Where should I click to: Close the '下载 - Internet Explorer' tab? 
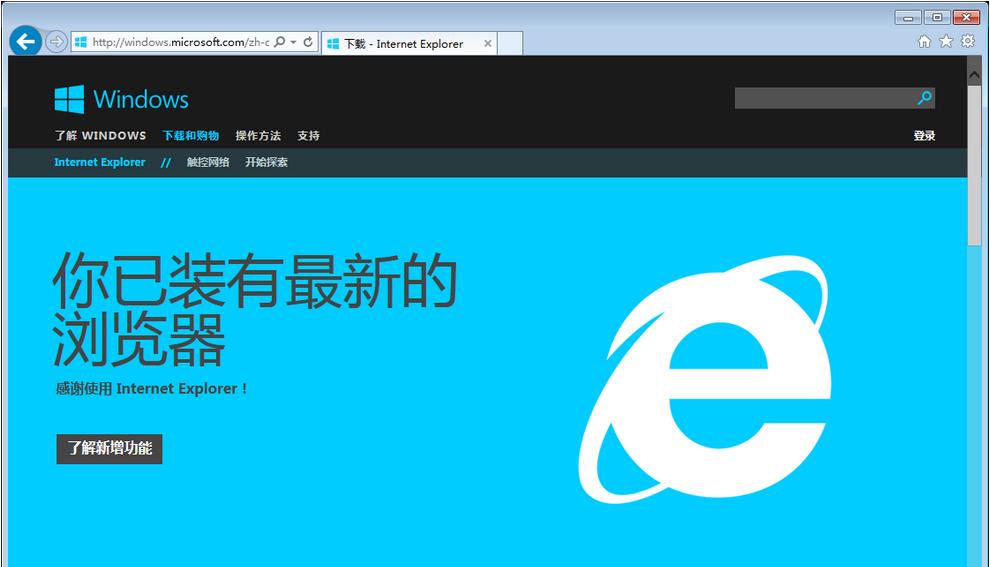487,44
